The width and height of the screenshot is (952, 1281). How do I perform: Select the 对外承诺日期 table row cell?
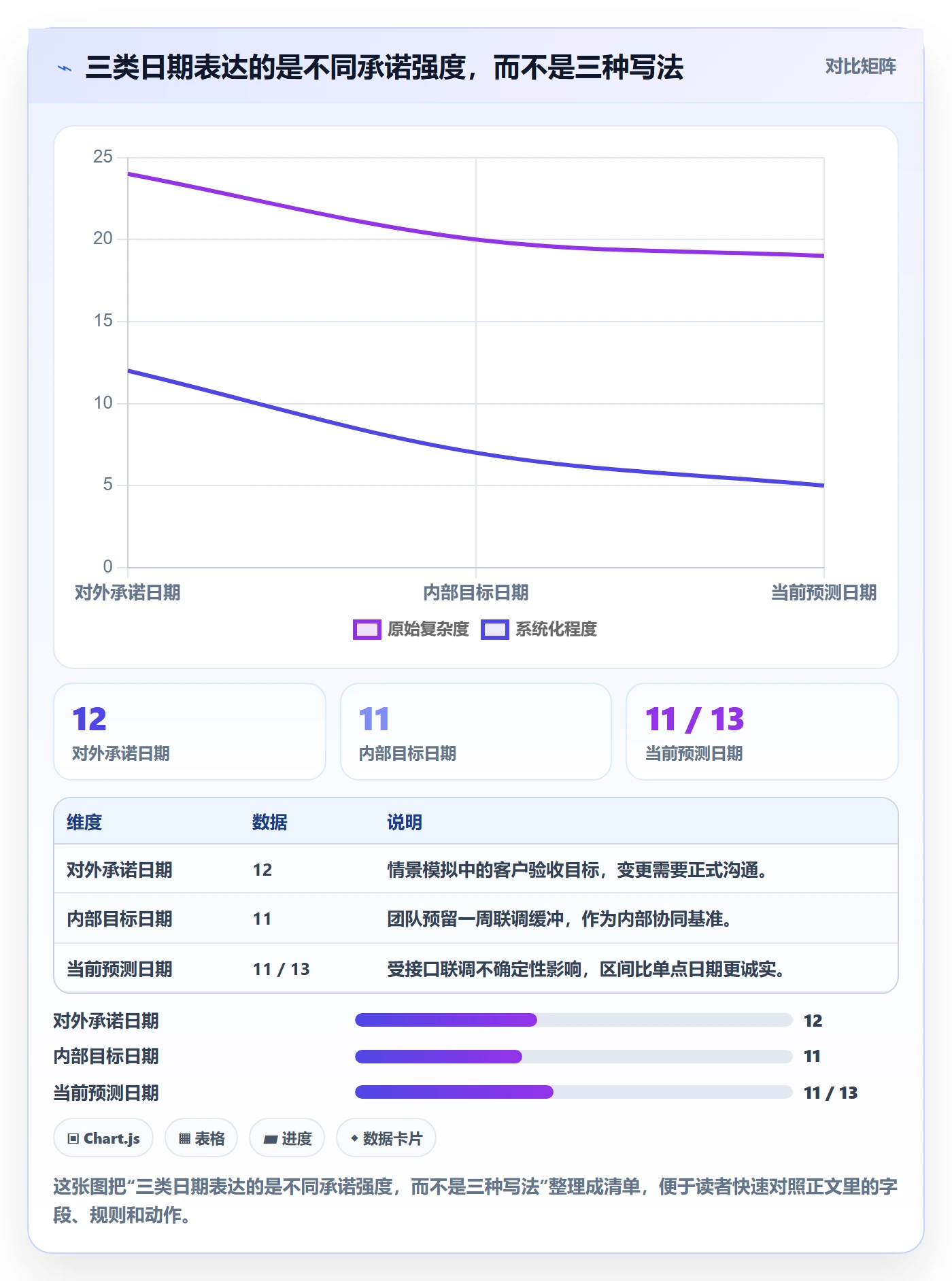[120, 870]
